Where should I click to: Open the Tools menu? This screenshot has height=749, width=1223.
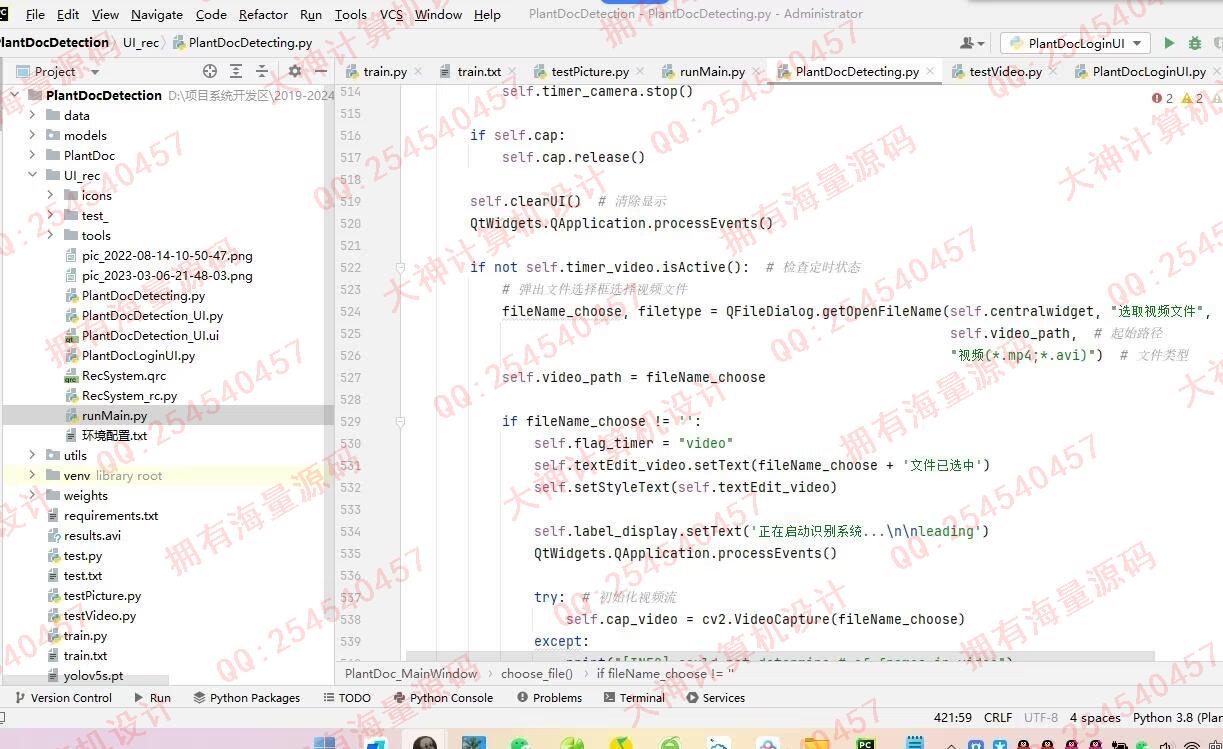click(350, 14)
